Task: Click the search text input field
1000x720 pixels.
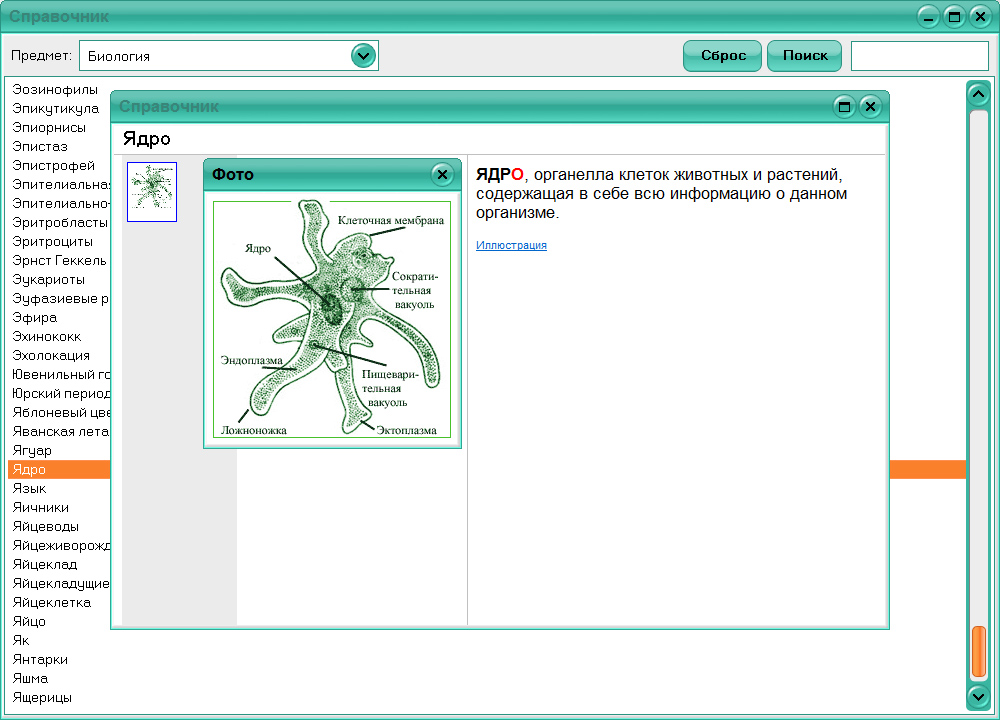Action: pyautogui.click(x=919, y=56)
